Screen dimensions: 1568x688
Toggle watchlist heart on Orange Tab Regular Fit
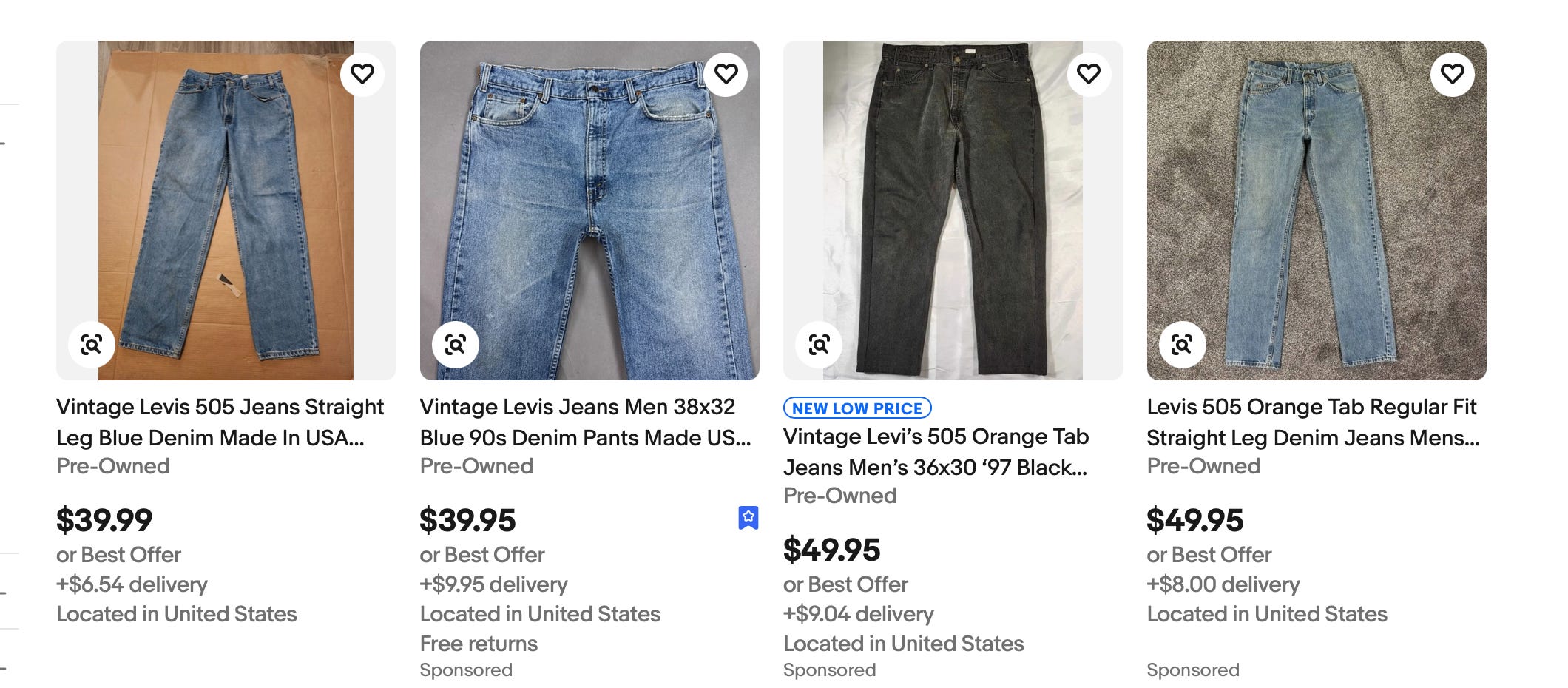pyautogui.click(x=1453, y=74)
